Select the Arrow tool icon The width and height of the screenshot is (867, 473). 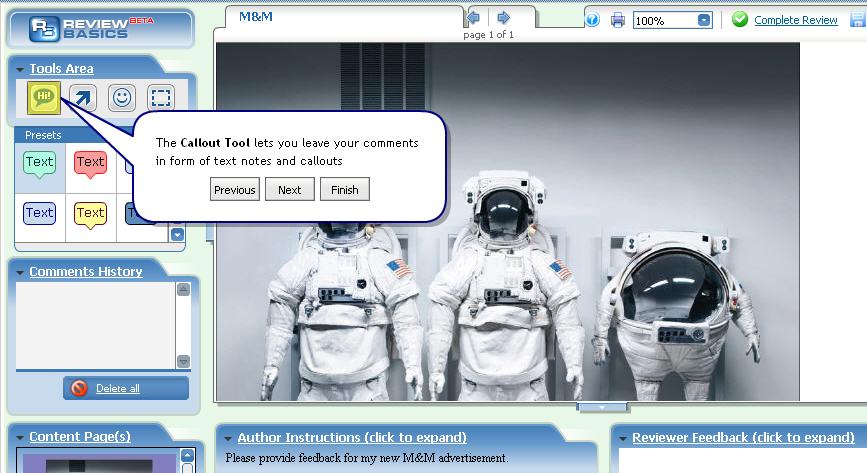(x=82, y=98)
